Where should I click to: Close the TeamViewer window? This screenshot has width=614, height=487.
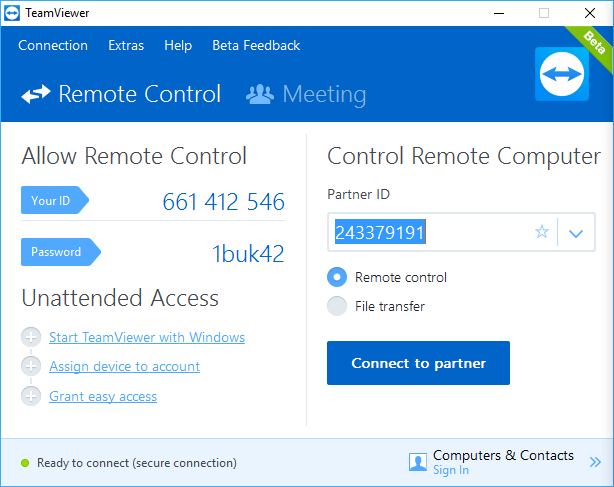click(590, 13)
